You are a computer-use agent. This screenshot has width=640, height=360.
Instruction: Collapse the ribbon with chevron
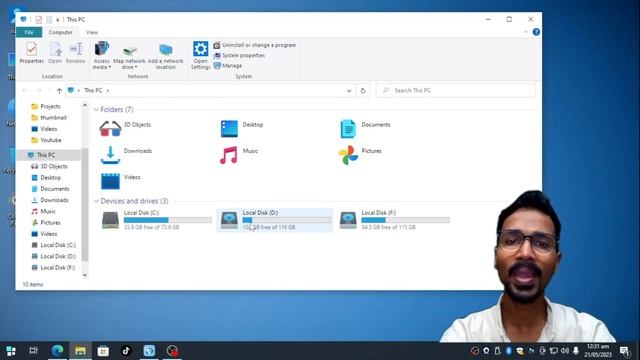click(526, 32)
